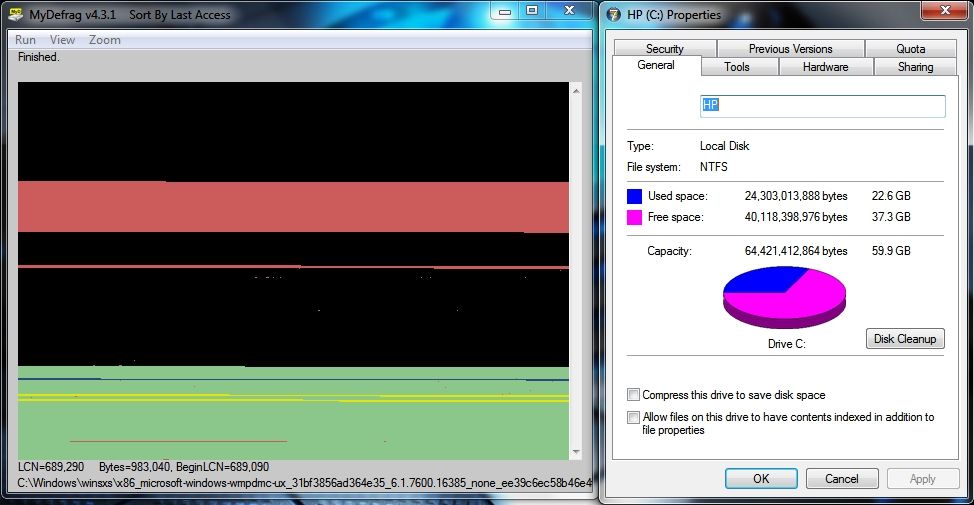Close the MyDefrag window
974x505 pixels.
[x=568, y=11]
